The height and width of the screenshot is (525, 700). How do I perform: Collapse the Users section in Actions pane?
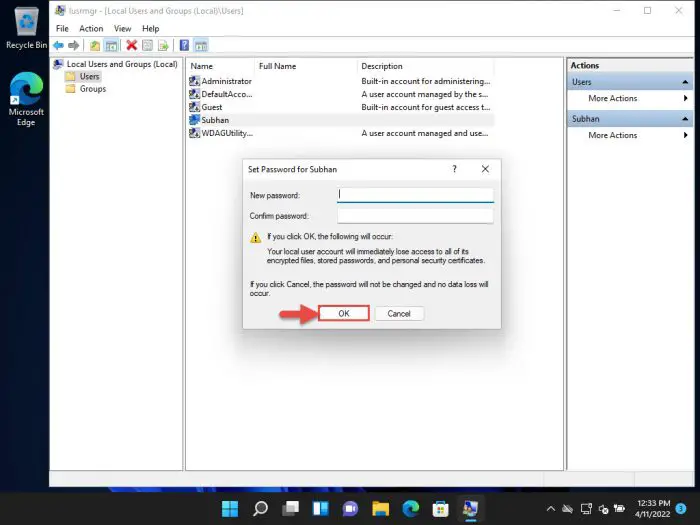click(685, 82)
